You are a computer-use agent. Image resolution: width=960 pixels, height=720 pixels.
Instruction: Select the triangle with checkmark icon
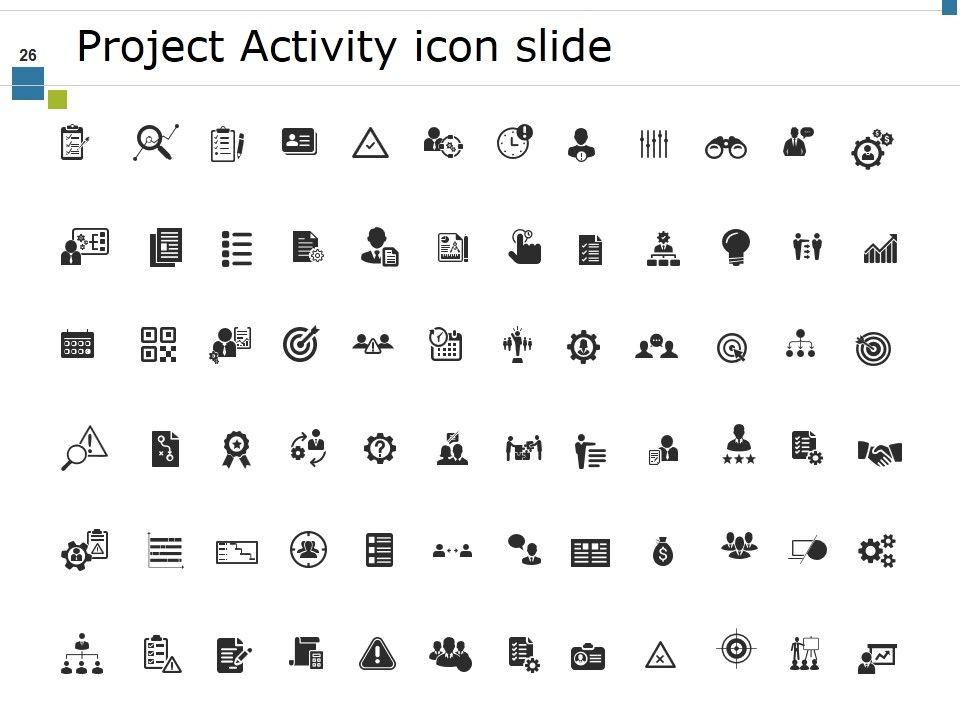click(370, 143)
